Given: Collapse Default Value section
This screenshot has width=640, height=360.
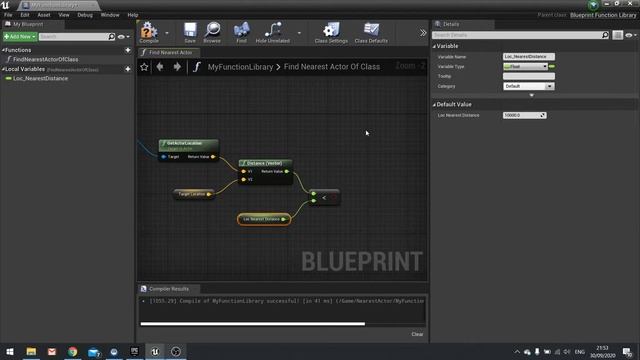Looking at the screenshot, I should pos(434,104).
